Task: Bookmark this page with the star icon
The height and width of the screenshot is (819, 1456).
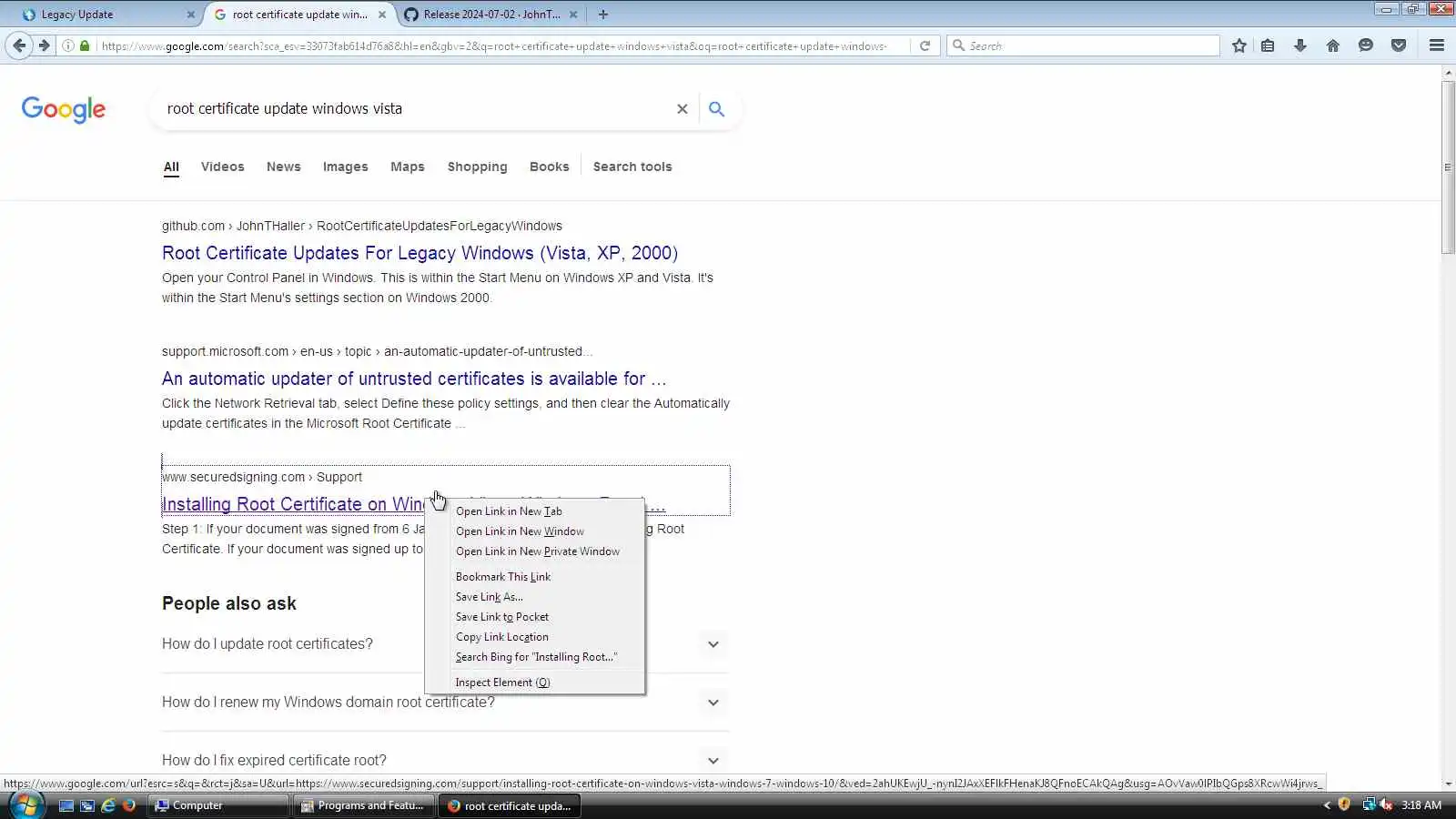Action: (x=1239, y=45)
